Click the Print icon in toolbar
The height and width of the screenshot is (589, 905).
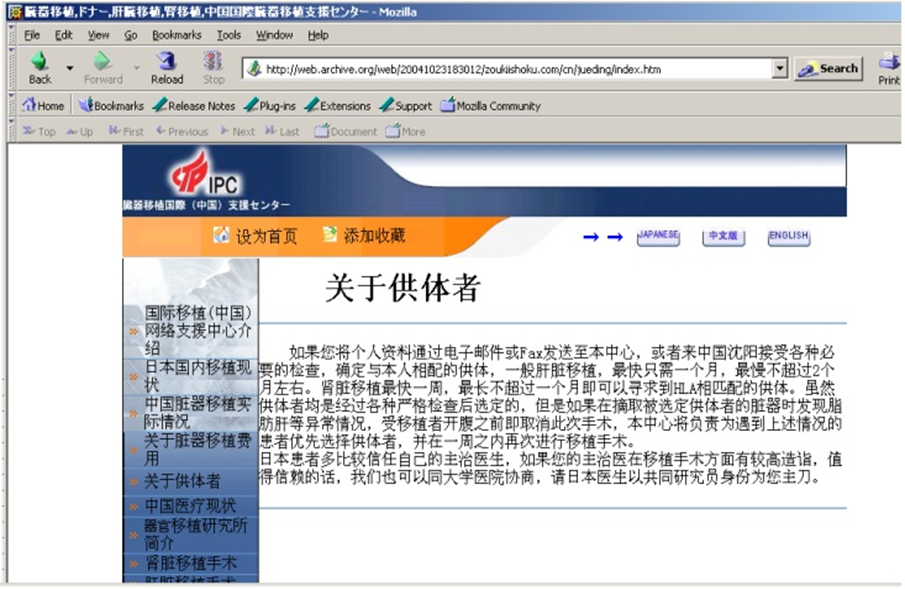pos(889,63)
